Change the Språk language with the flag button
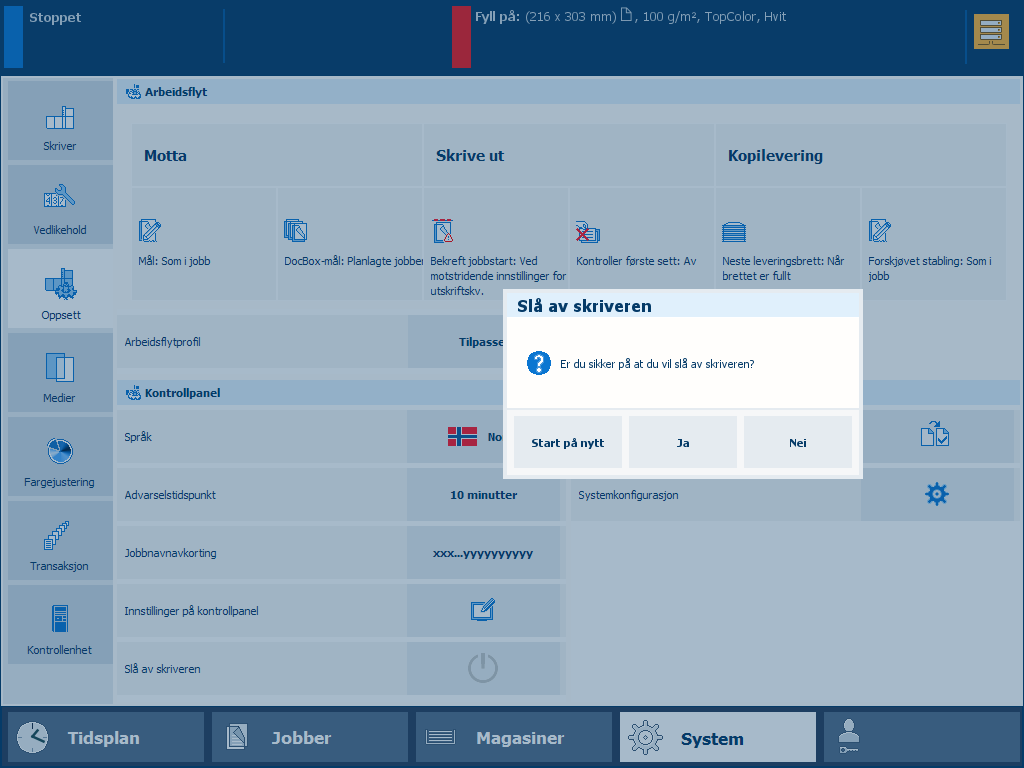Image resolution: width=1024 pixels, height=768 pixels. 456,437
